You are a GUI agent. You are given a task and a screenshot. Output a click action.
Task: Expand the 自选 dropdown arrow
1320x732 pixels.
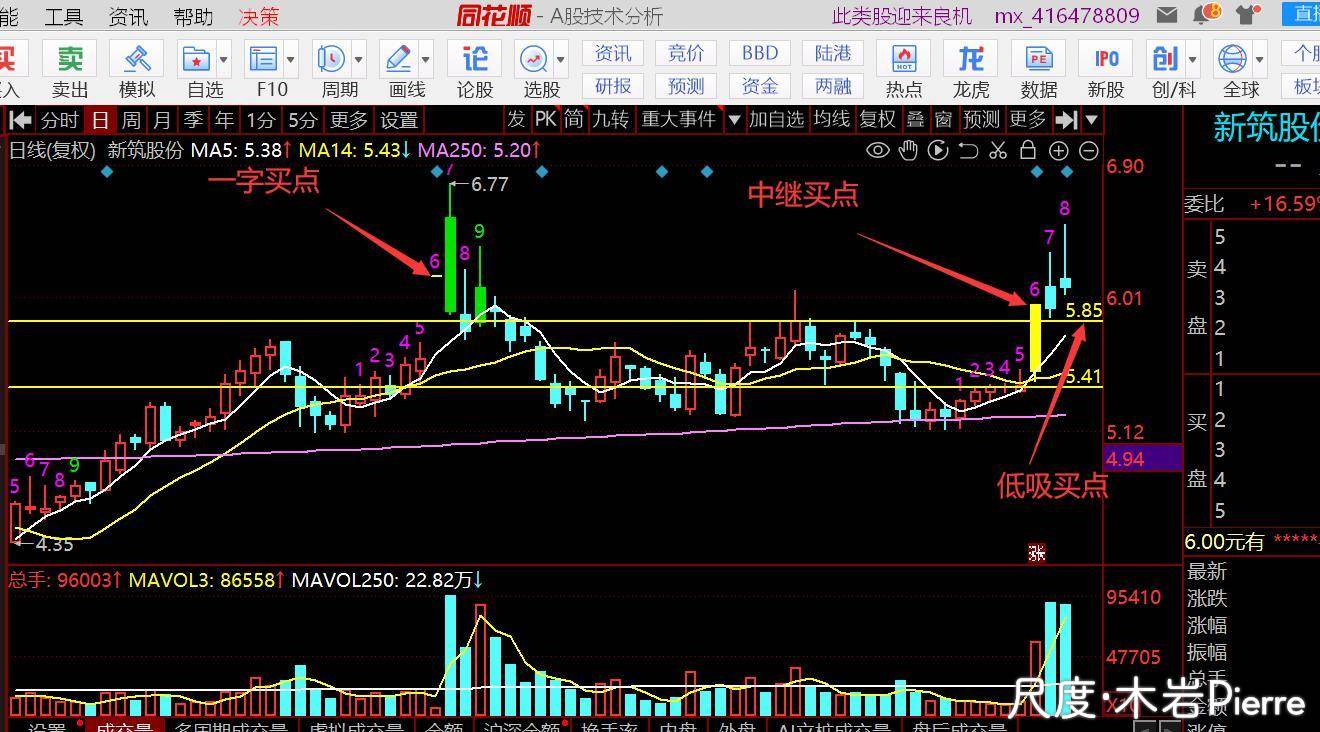click(223, 59)
